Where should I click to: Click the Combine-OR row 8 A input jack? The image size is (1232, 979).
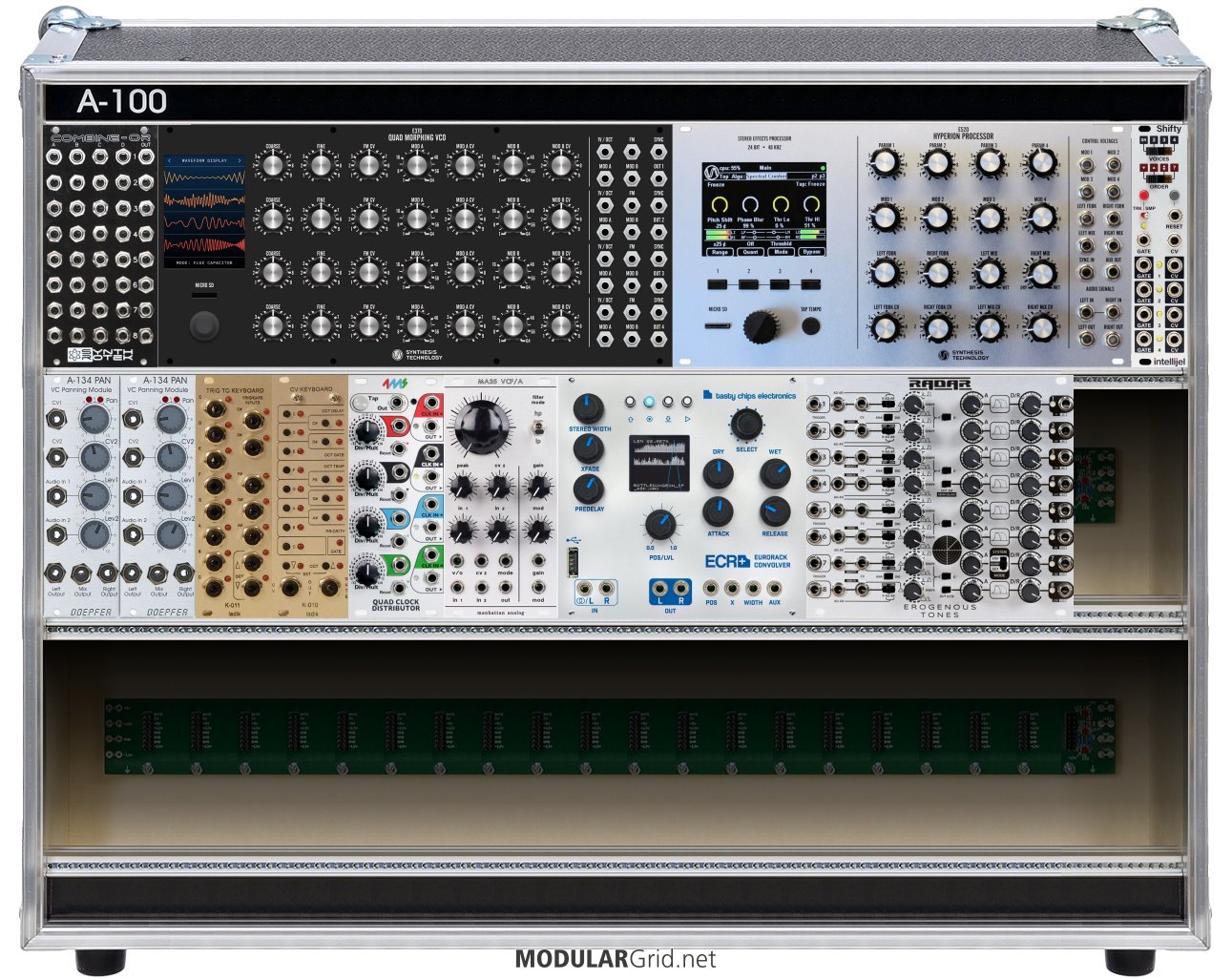[53, 337]
